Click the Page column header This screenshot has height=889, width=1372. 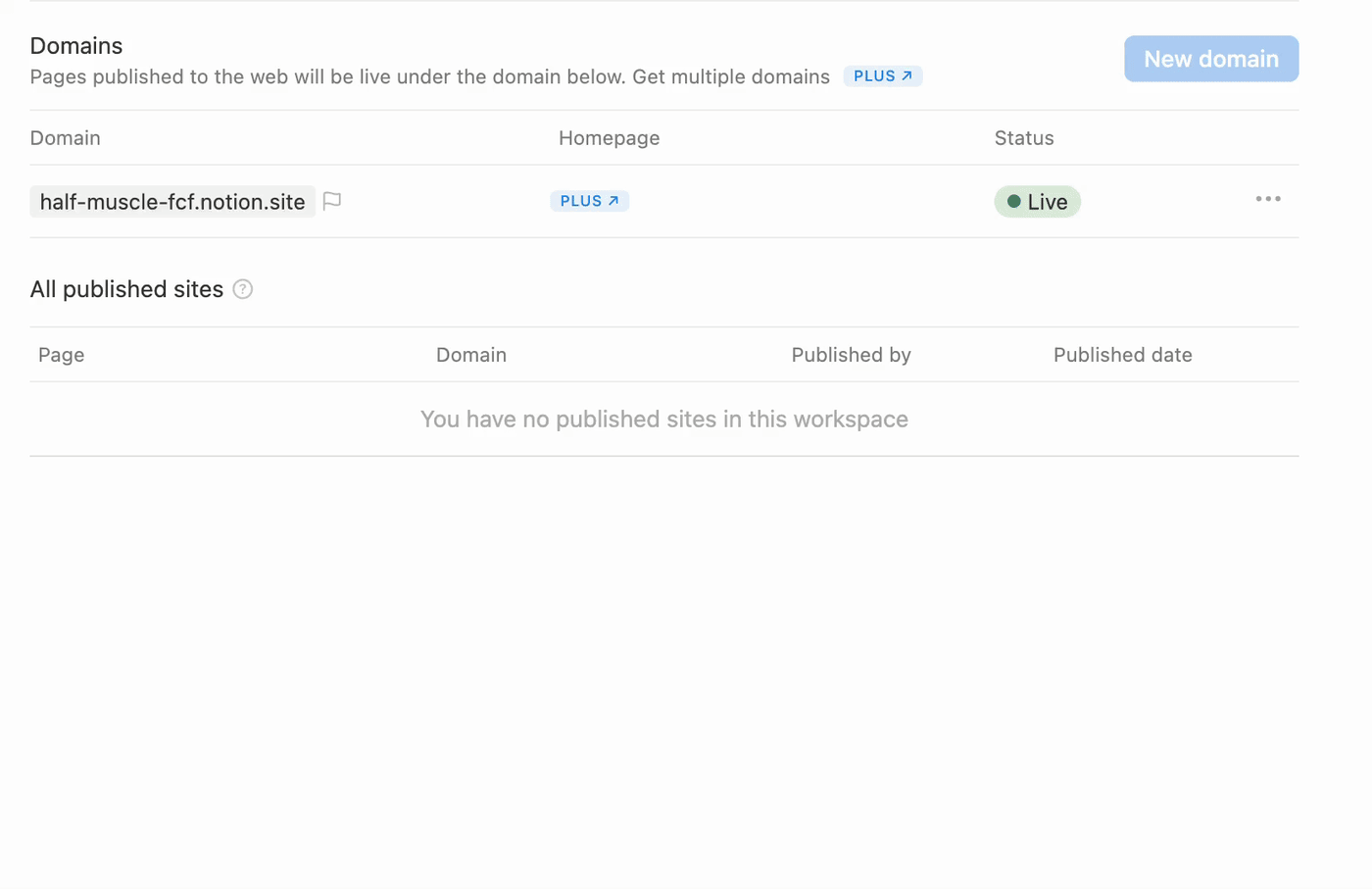tap(61, 355)
